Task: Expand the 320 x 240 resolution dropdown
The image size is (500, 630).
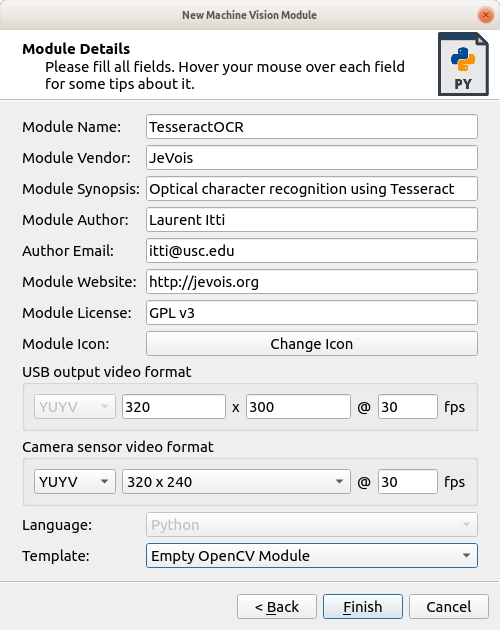Action: (x=236, y=482)
